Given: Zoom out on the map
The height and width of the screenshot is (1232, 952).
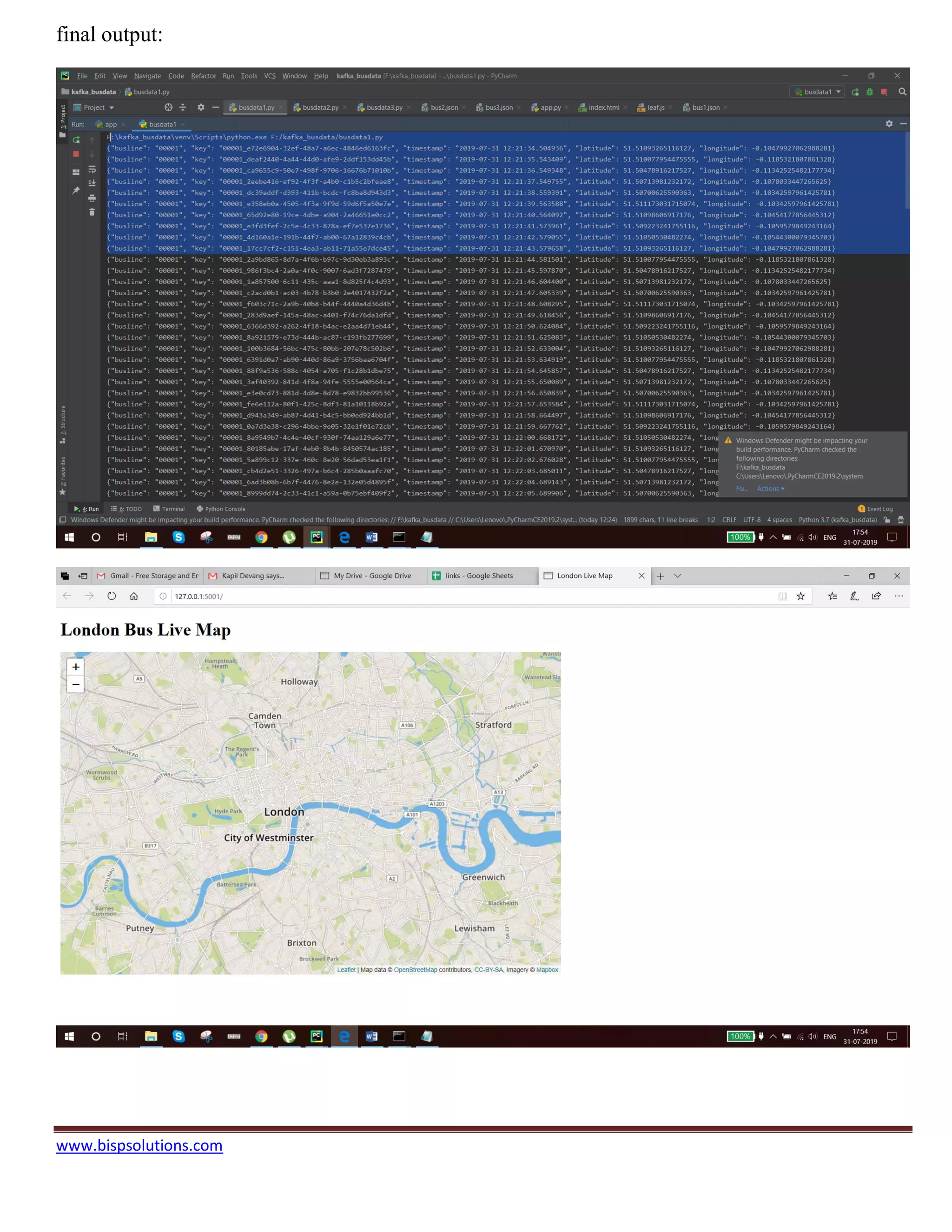Looking at the screenshot, I should [x=76, y=684].
